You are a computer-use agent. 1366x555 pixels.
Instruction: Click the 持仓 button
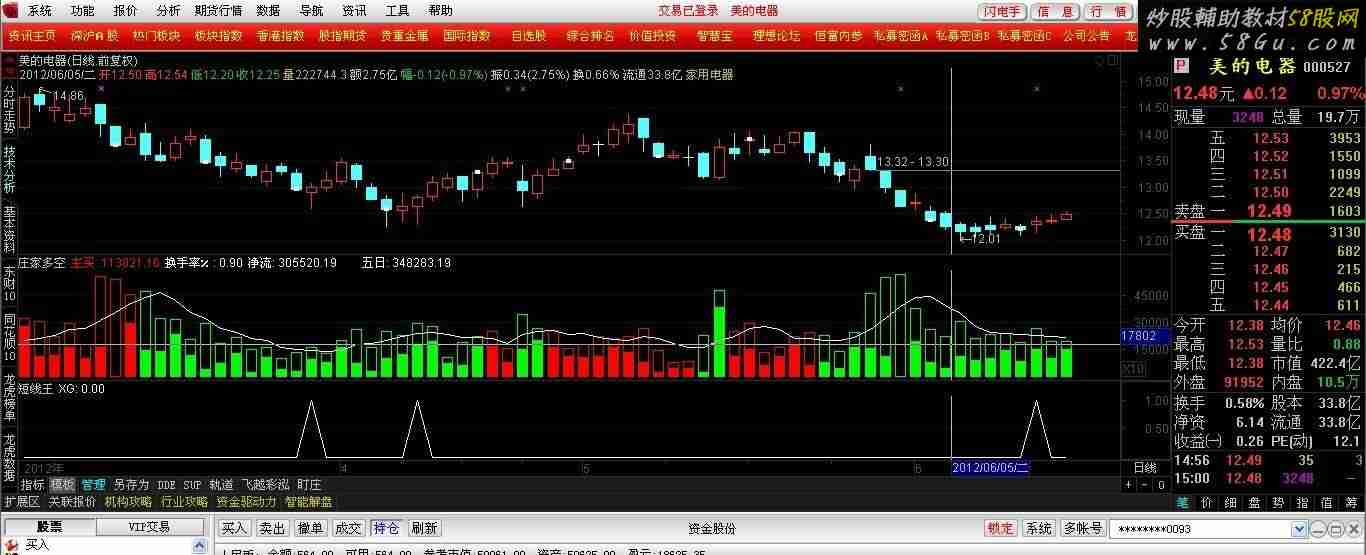386,528
